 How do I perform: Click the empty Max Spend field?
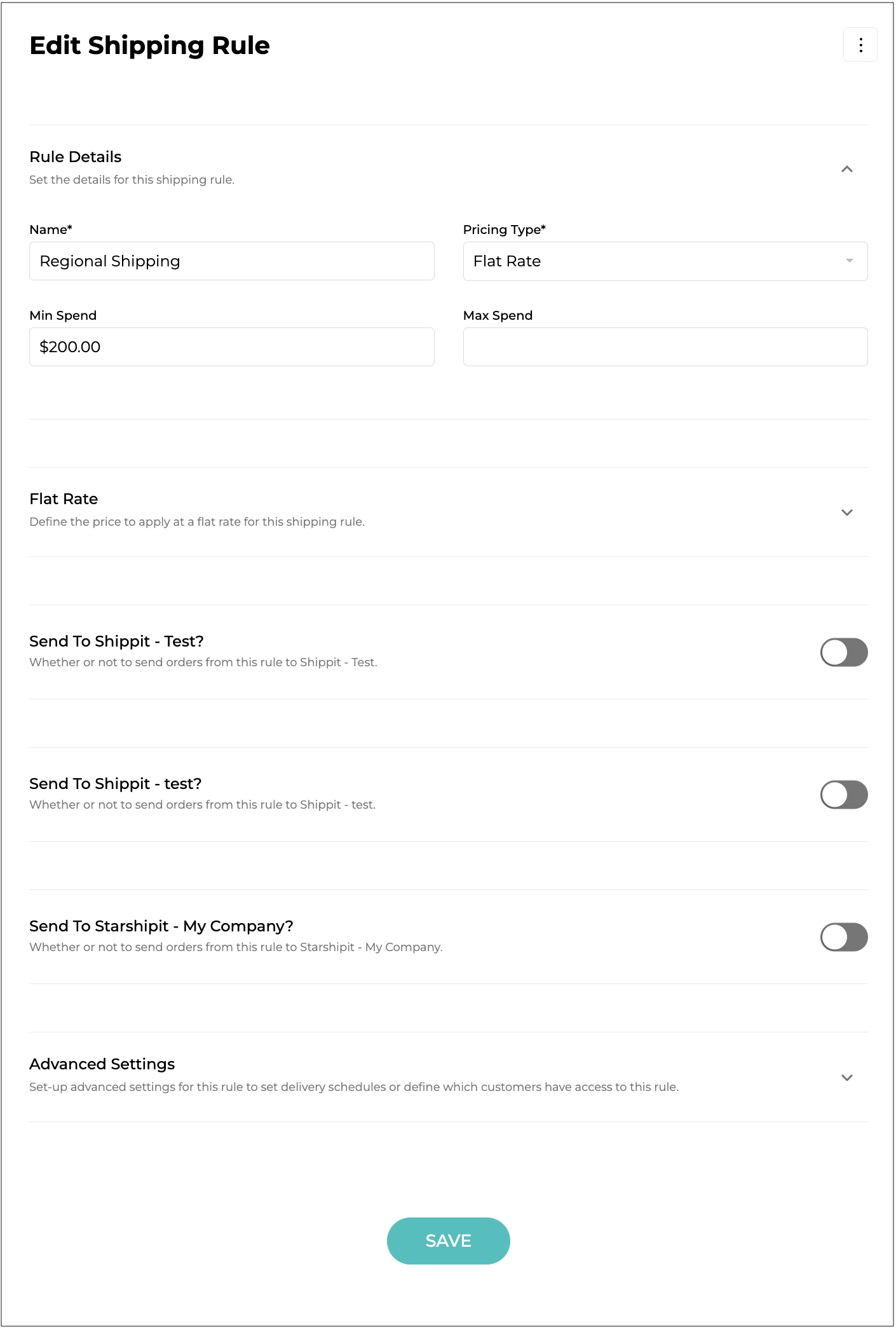pos(665,347)
